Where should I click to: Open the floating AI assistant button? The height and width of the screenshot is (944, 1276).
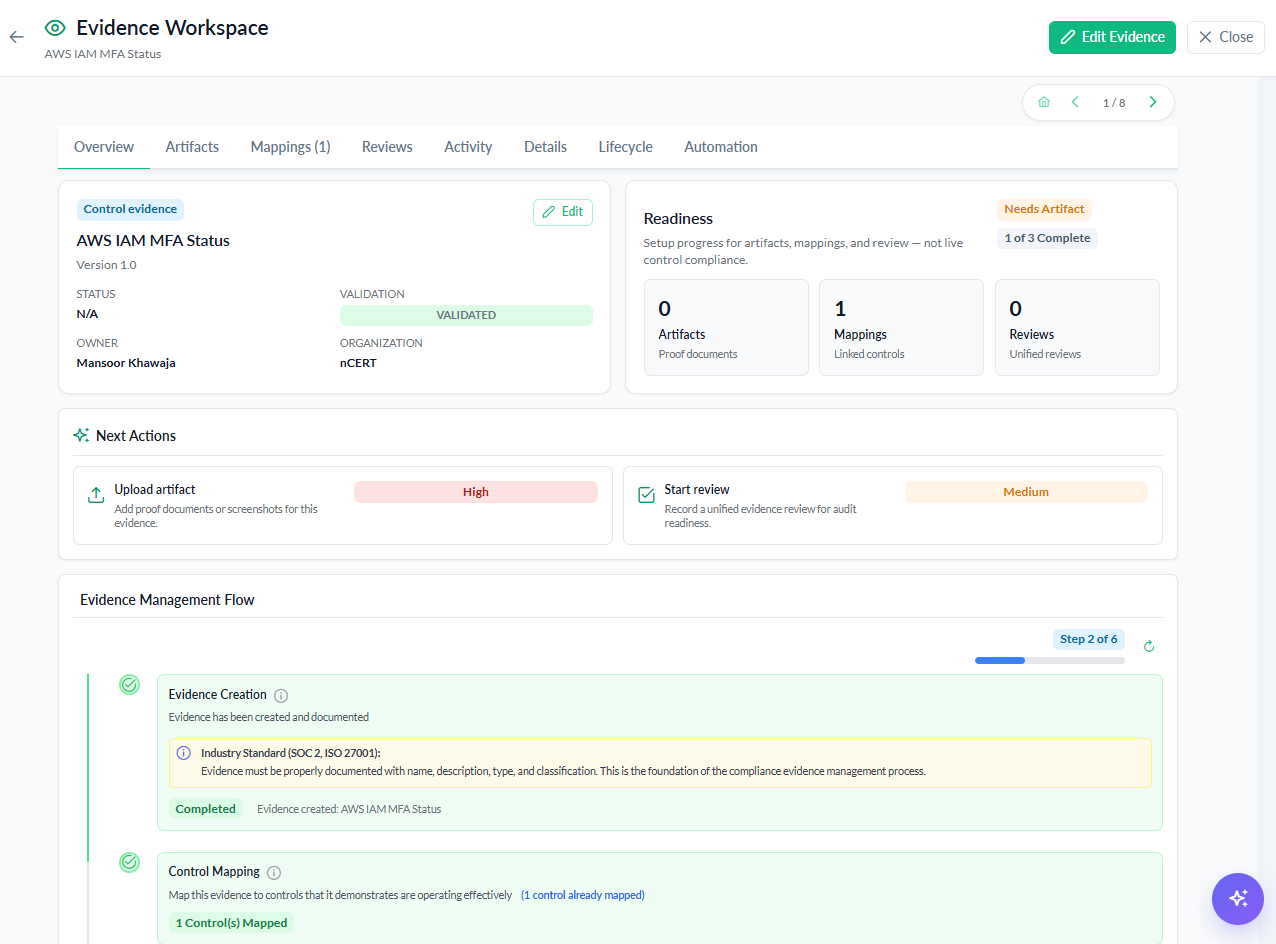(x=1238, y=898)
